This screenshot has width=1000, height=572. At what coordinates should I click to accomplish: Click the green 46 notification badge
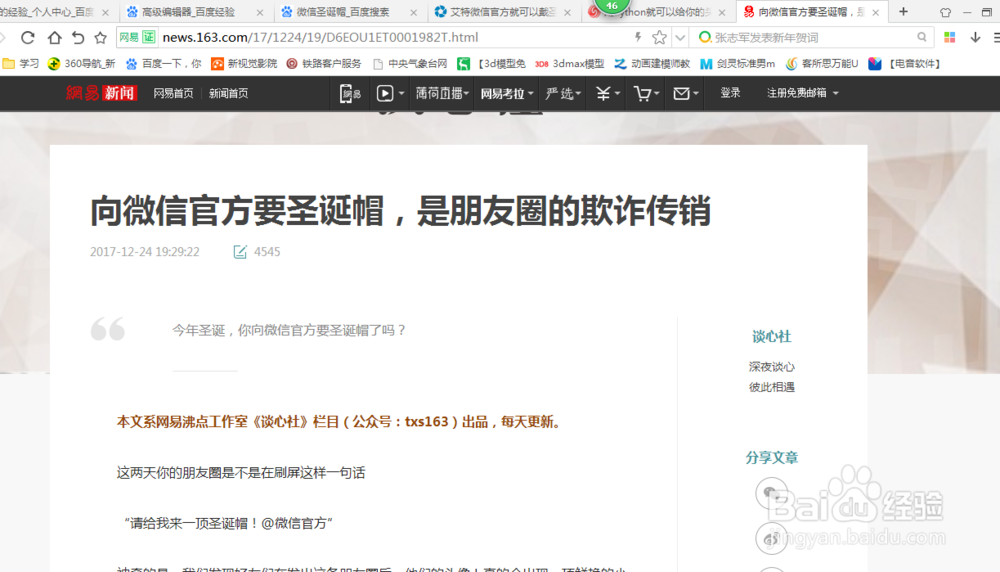click(x=612, y=6)
